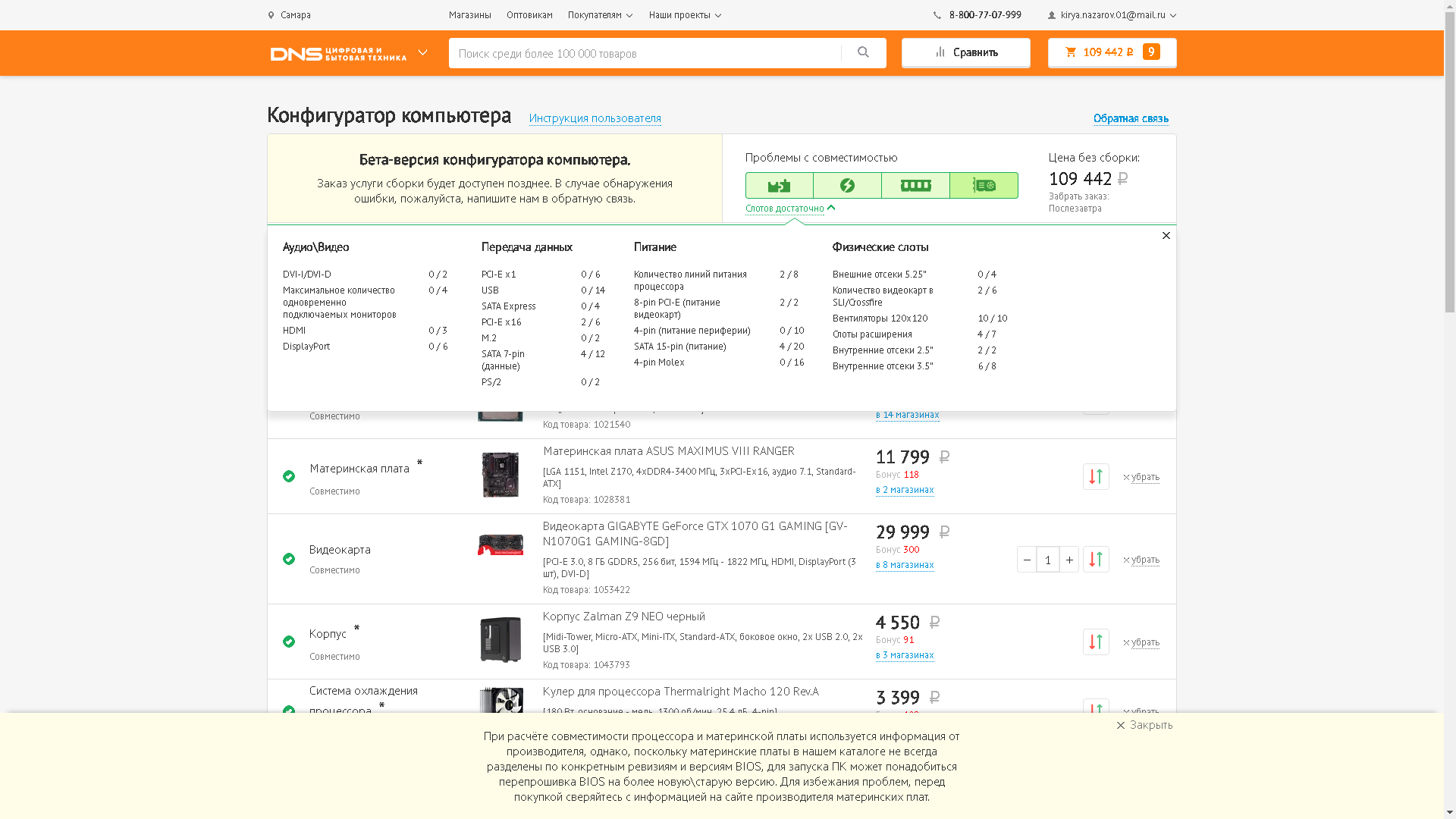Swap the Zalman Z9 NEO case

tap(1096, 642)
